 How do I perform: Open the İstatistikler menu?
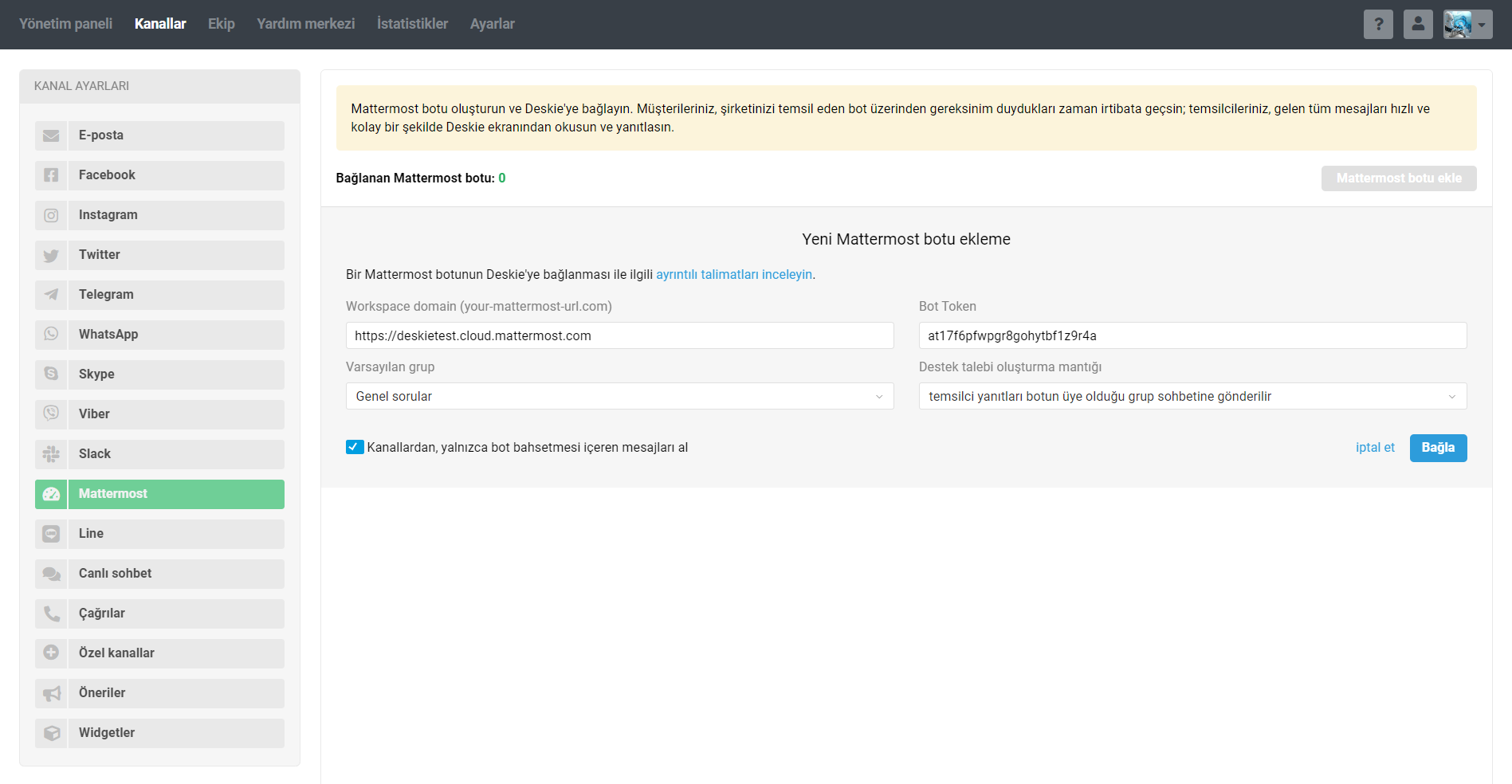412,24
